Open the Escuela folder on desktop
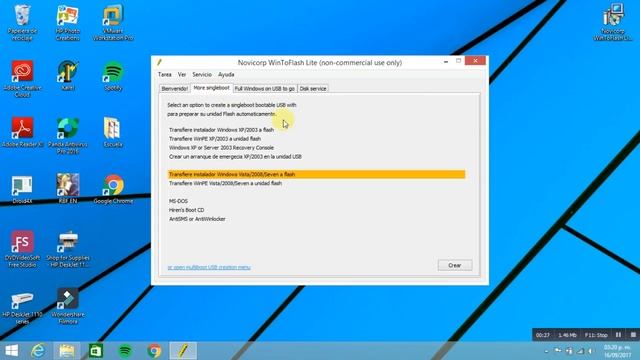640x360 pixels. 113,132
